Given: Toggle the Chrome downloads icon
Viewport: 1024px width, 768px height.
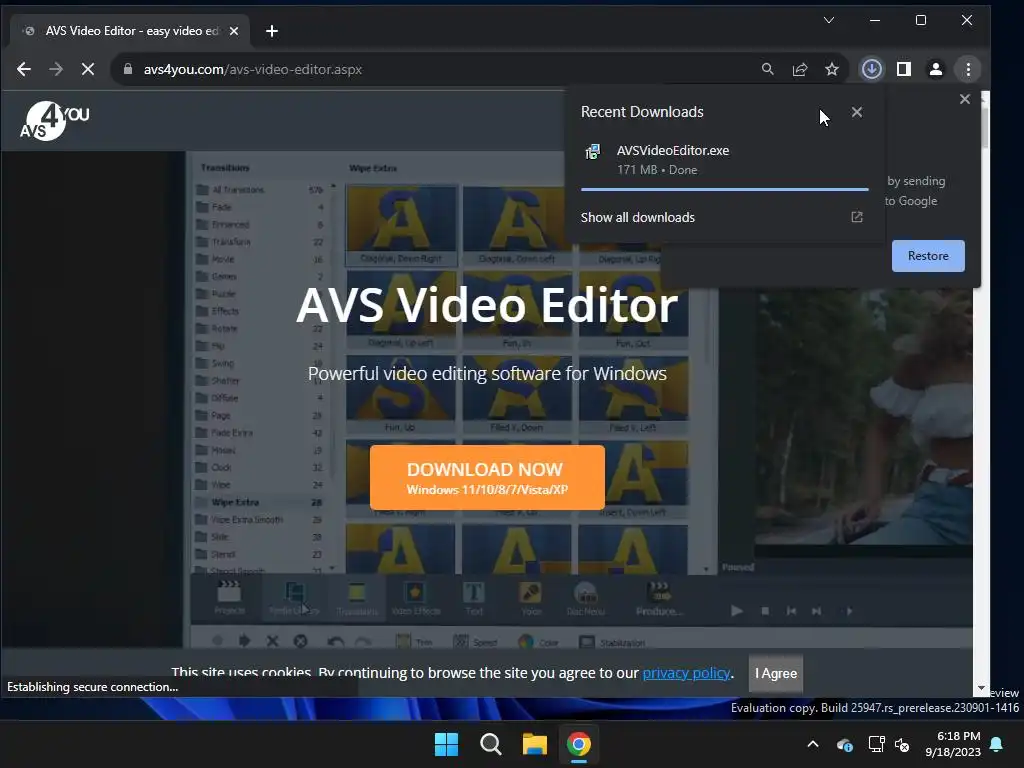Looking at the screenshot, I should [872, 69].
